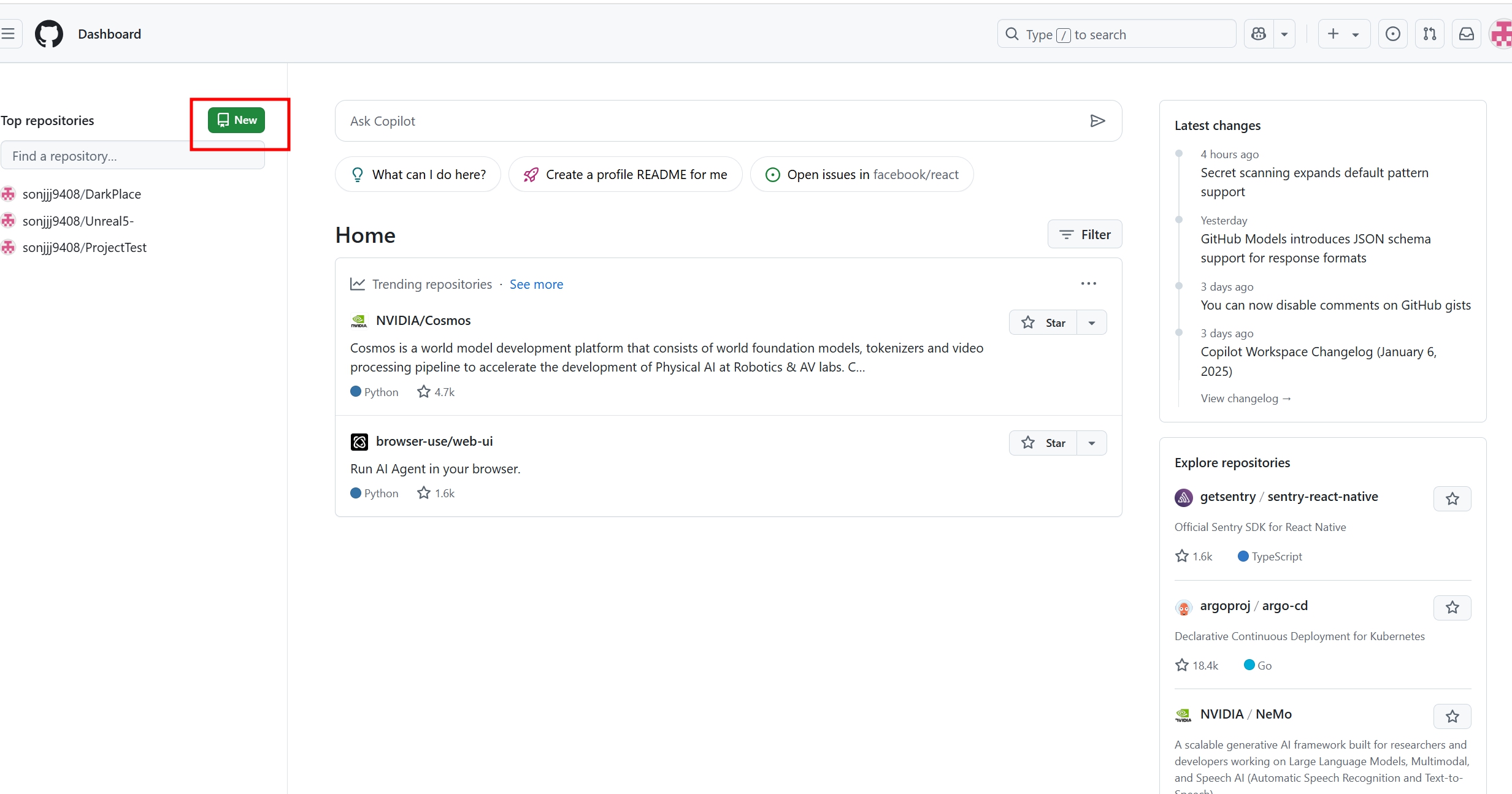Star getsentry/sentry-react-native in Explore
This screenshot has height=794, width=1512.
(x=1453, y=498)
